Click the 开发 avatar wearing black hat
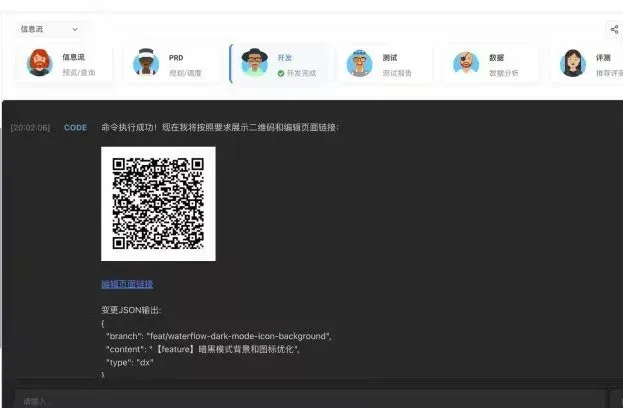This screenshot has width=623, height=408. point(254,62)
